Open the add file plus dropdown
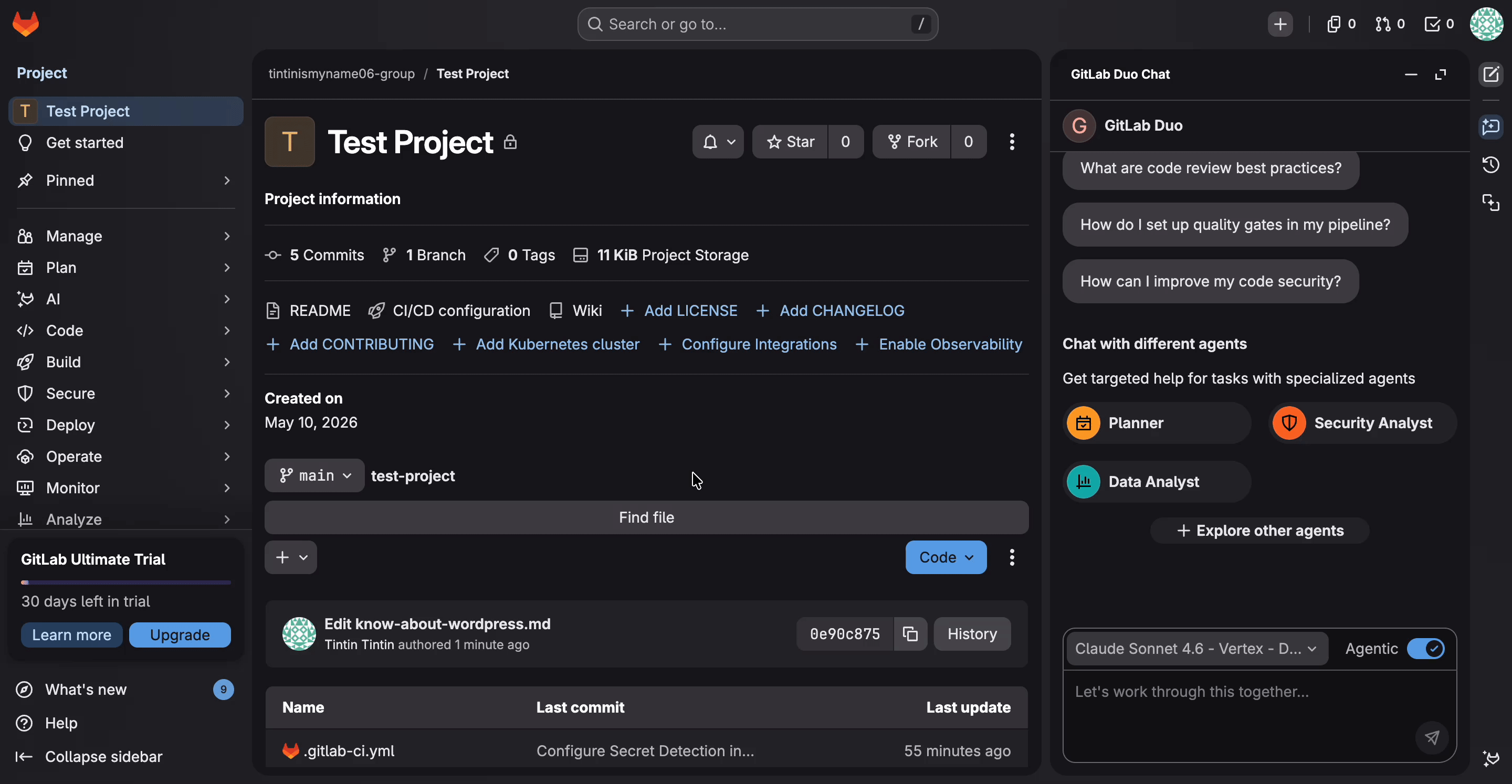Screen dimensions: 1512x784 click(x=290, y=557)
